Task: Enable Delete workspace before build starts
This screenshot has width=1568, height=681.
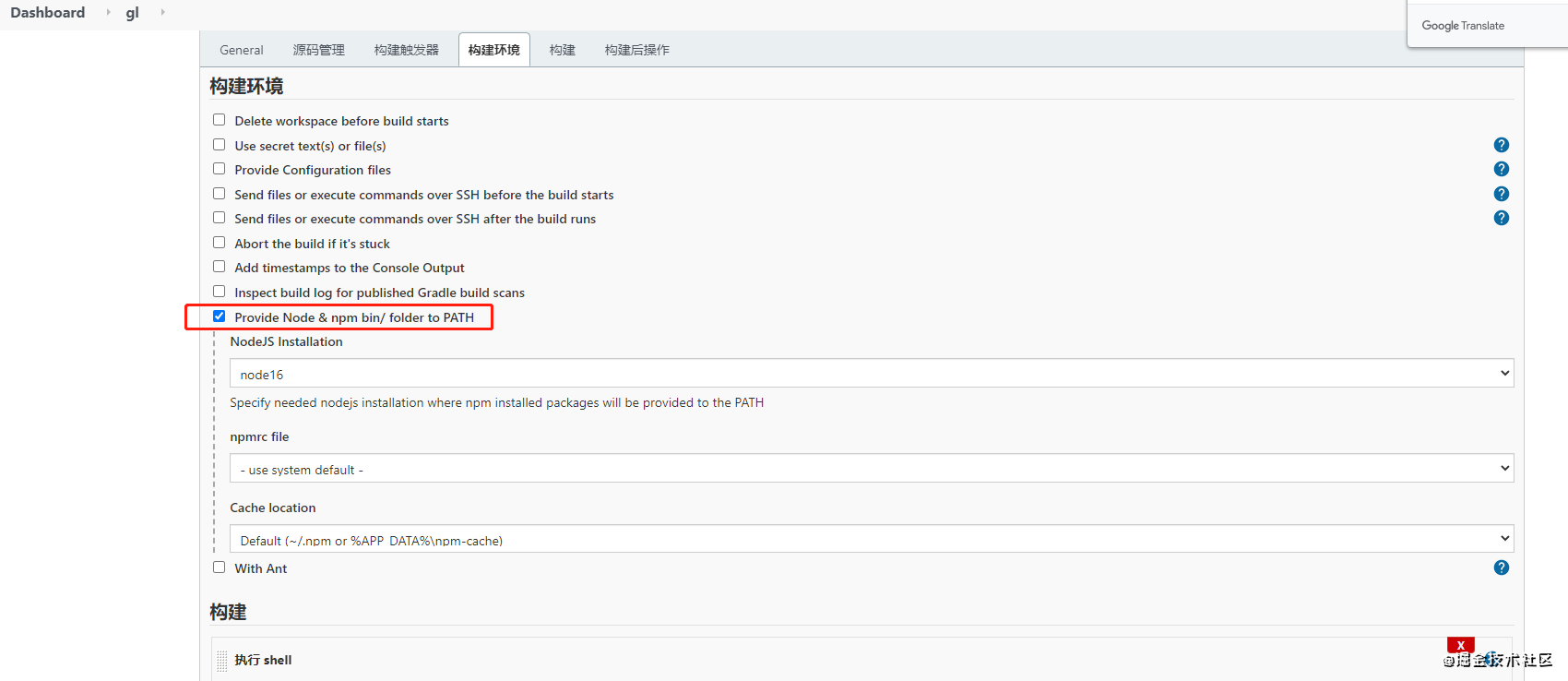Action: (x=220, y=120)
